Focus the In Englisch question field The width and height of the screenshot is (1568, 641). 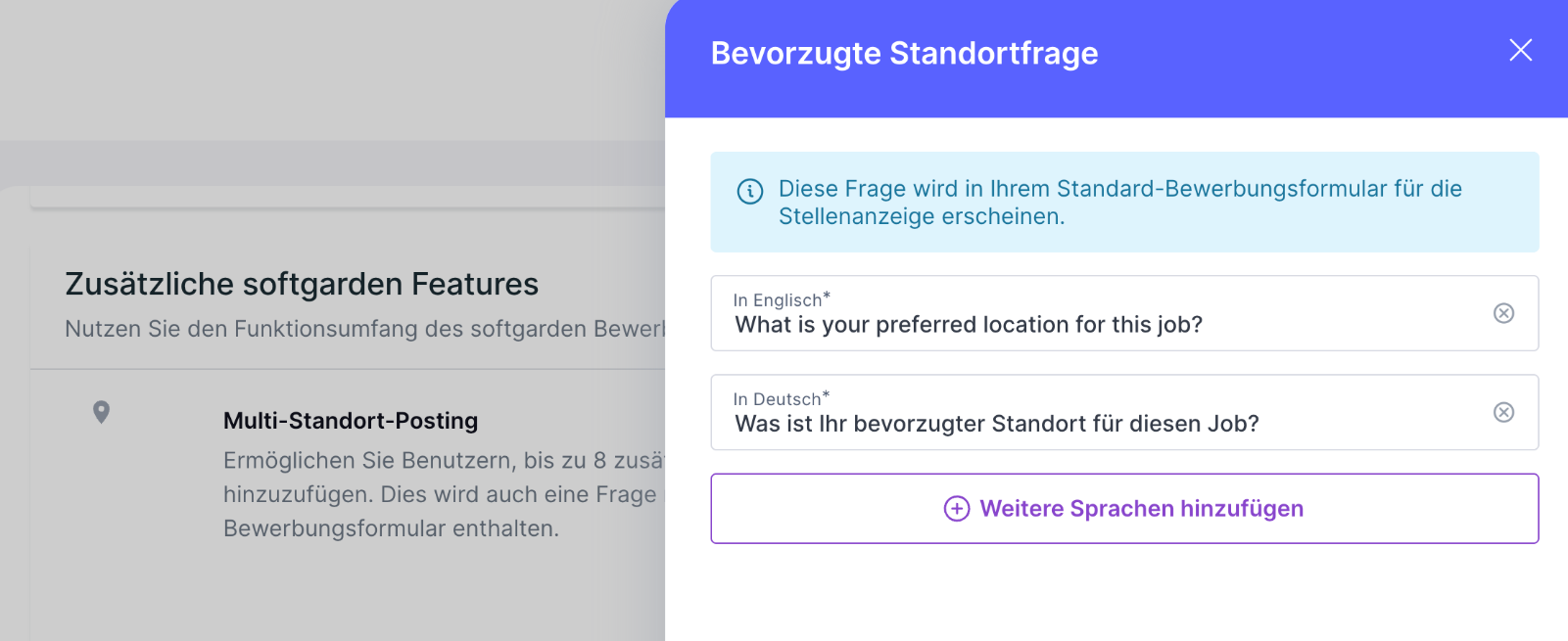coord(1124,313)
